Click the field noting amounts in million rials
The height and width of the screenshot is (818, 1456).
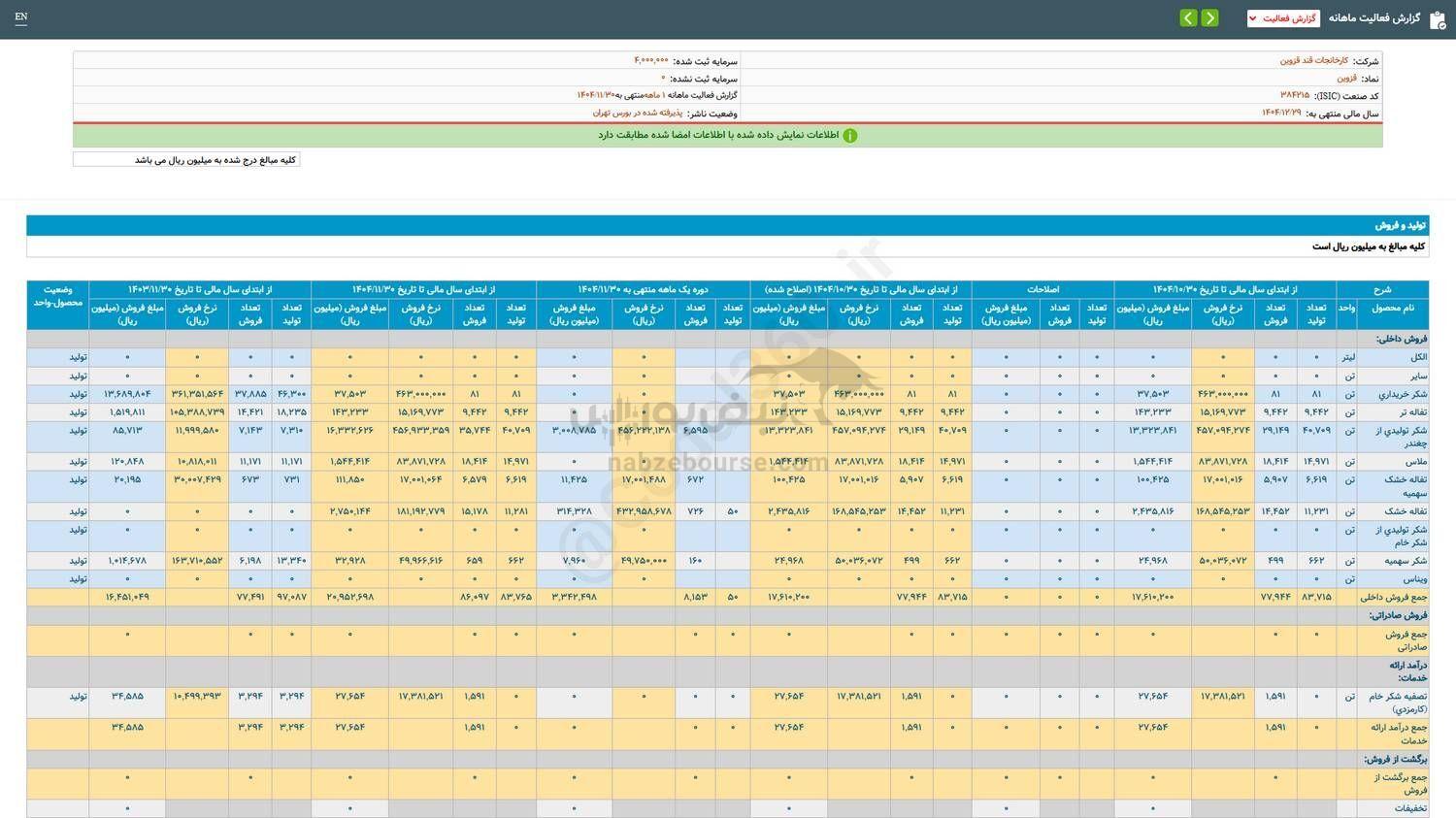coord(186,160)
